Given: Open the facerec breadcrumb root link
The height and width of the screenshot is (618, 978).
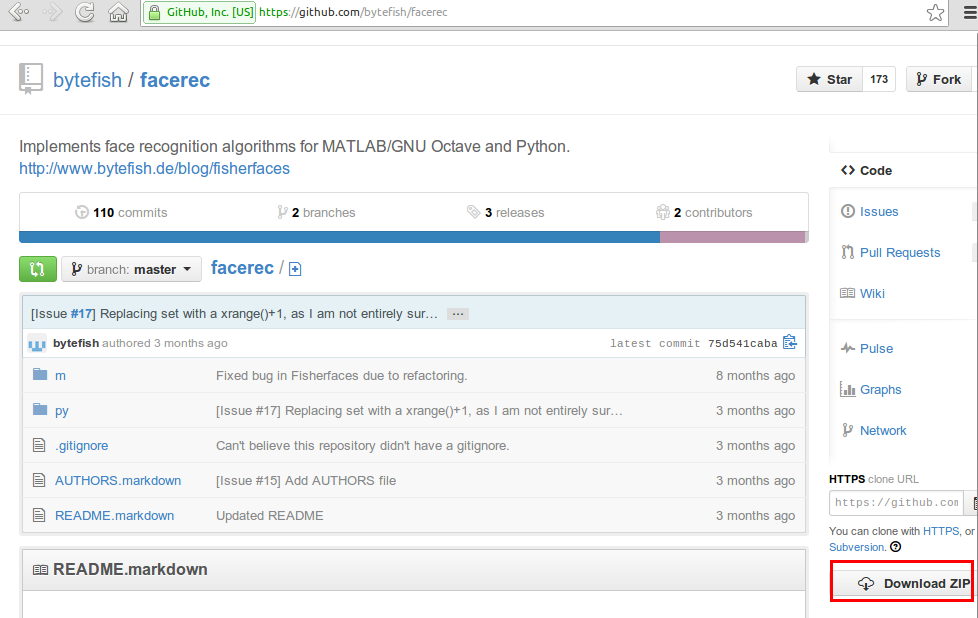Looking at the screenshot, I should click(x=242, y=268).
